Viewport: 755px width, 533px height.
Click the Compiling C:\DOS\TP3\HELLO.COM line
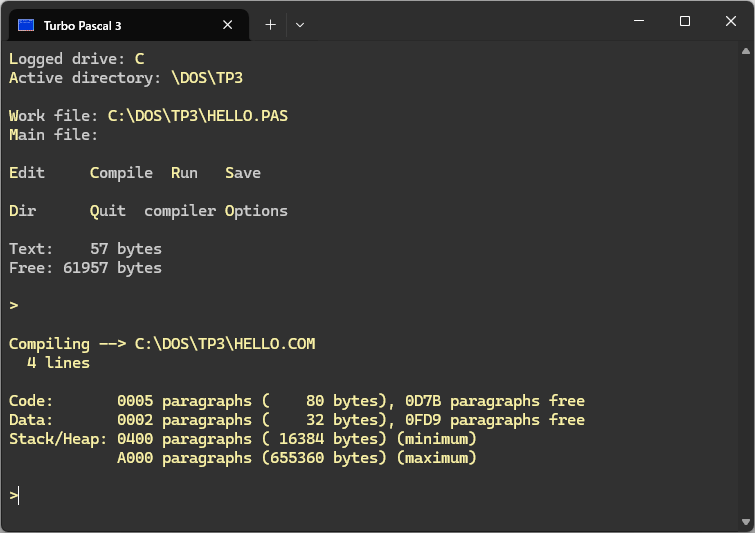[162, 344]
